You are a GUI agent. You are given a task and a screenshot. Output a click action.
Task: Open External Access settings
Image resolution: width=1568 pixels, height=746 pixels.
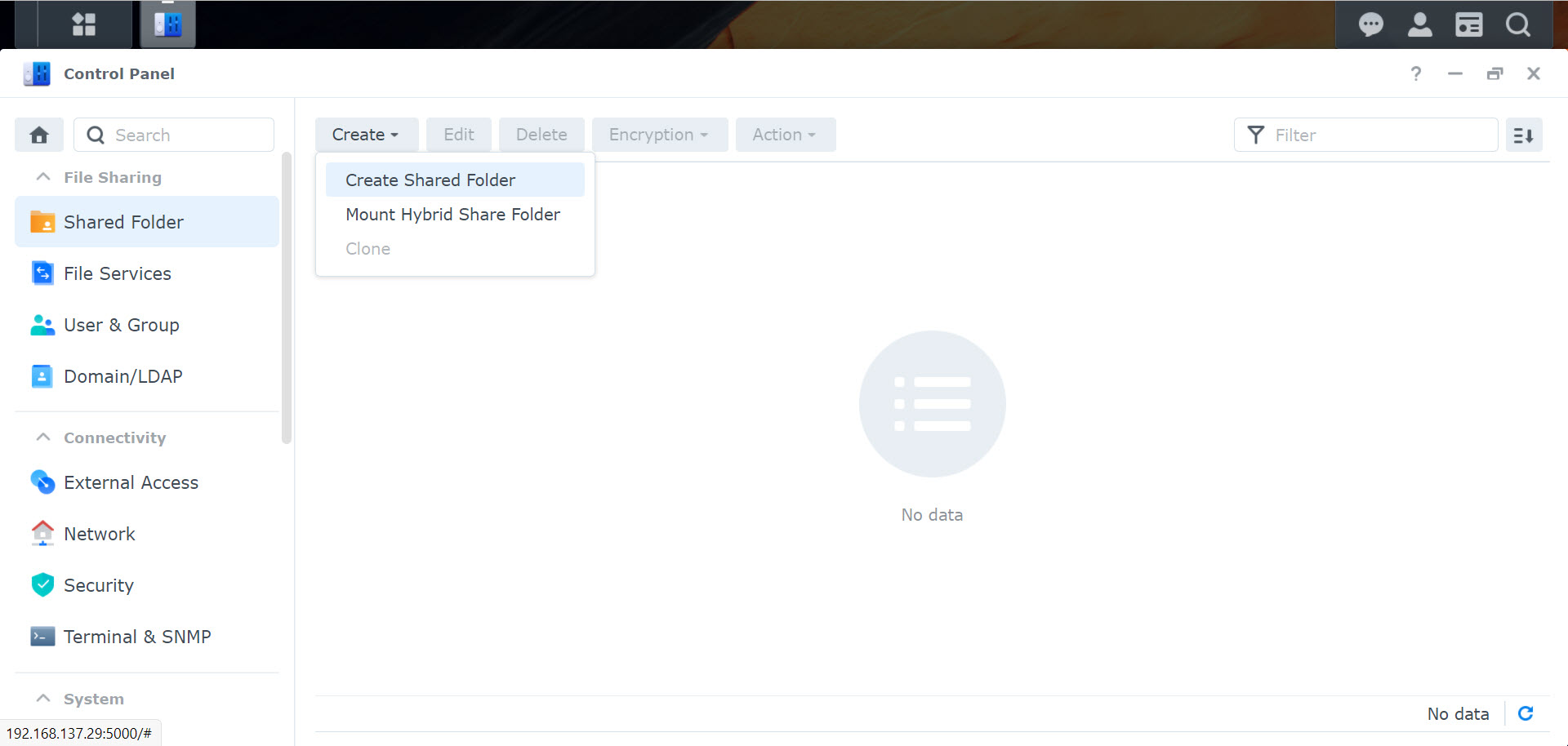[131, 482]
